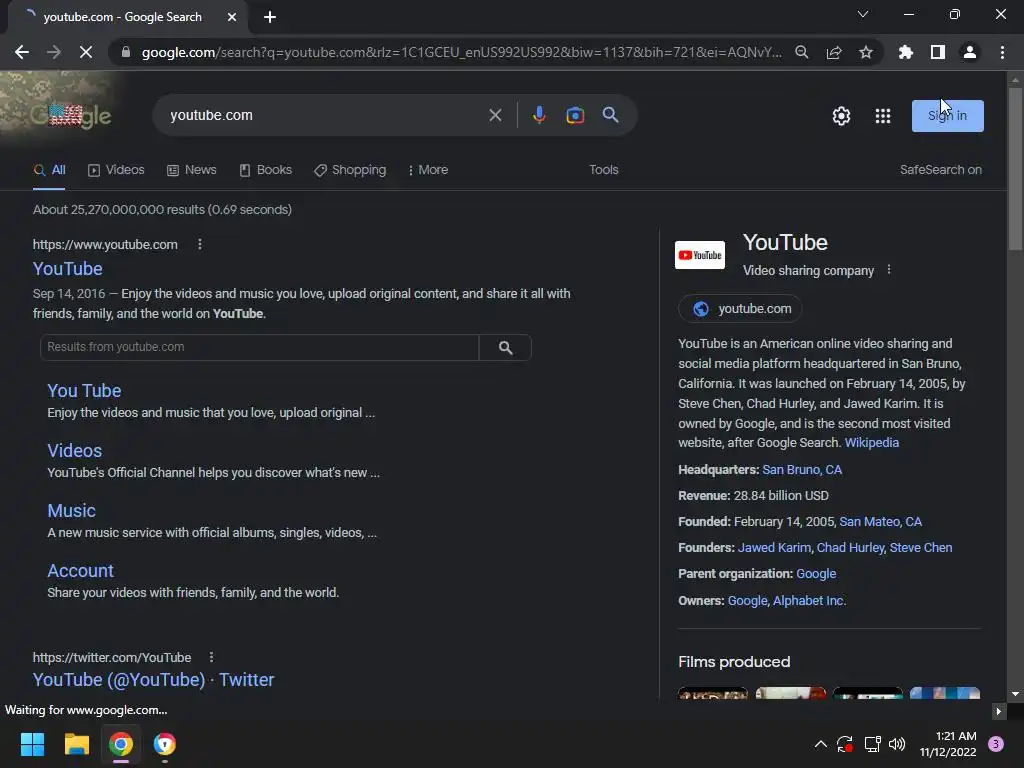Open the Chad Hurley founder link
The image size is (1024, 768).
pyautogui.click(x=850, y=548)
